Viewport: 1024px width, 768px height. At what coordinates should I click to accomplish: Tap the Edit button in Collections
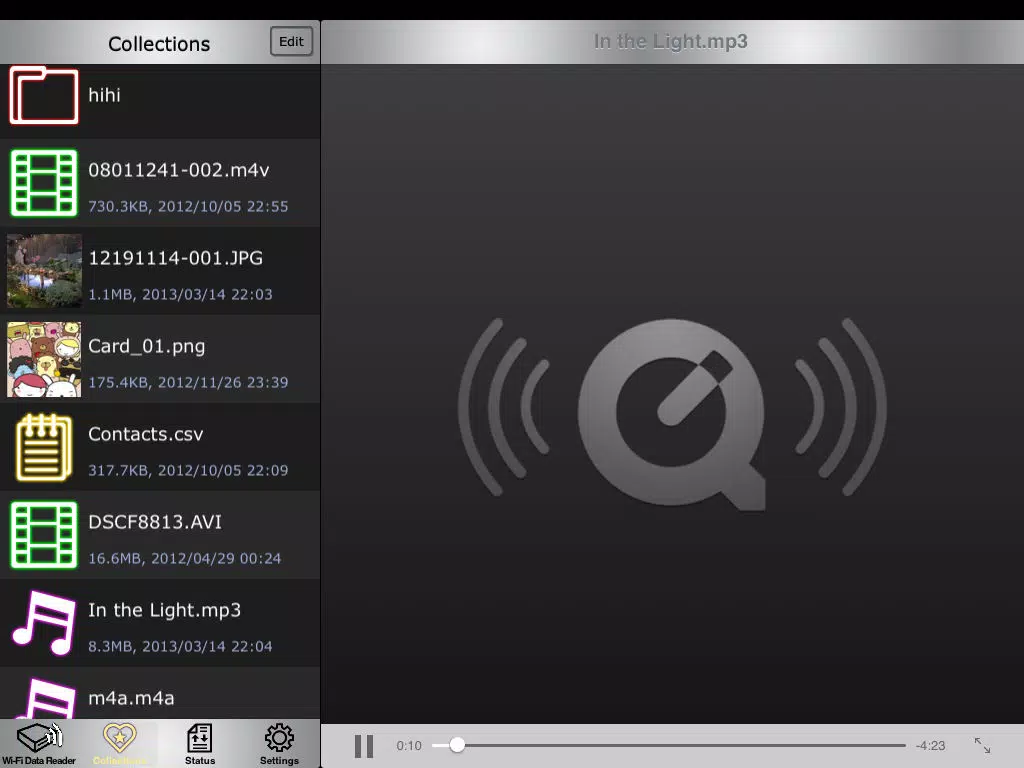(x=291, y=42)
